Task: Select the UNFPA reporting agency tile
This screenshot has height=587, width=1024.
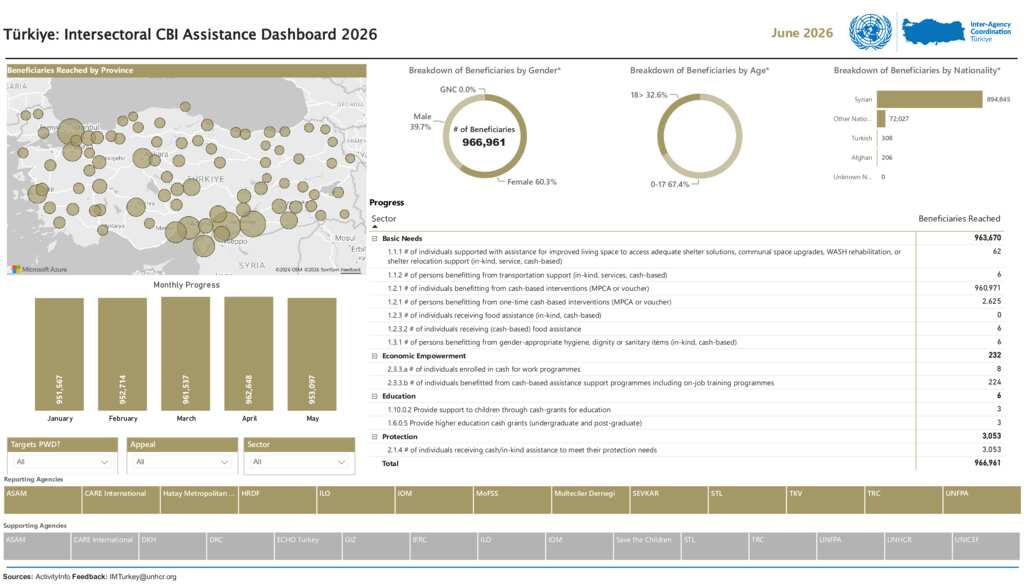Action: [x=982, y=500]
